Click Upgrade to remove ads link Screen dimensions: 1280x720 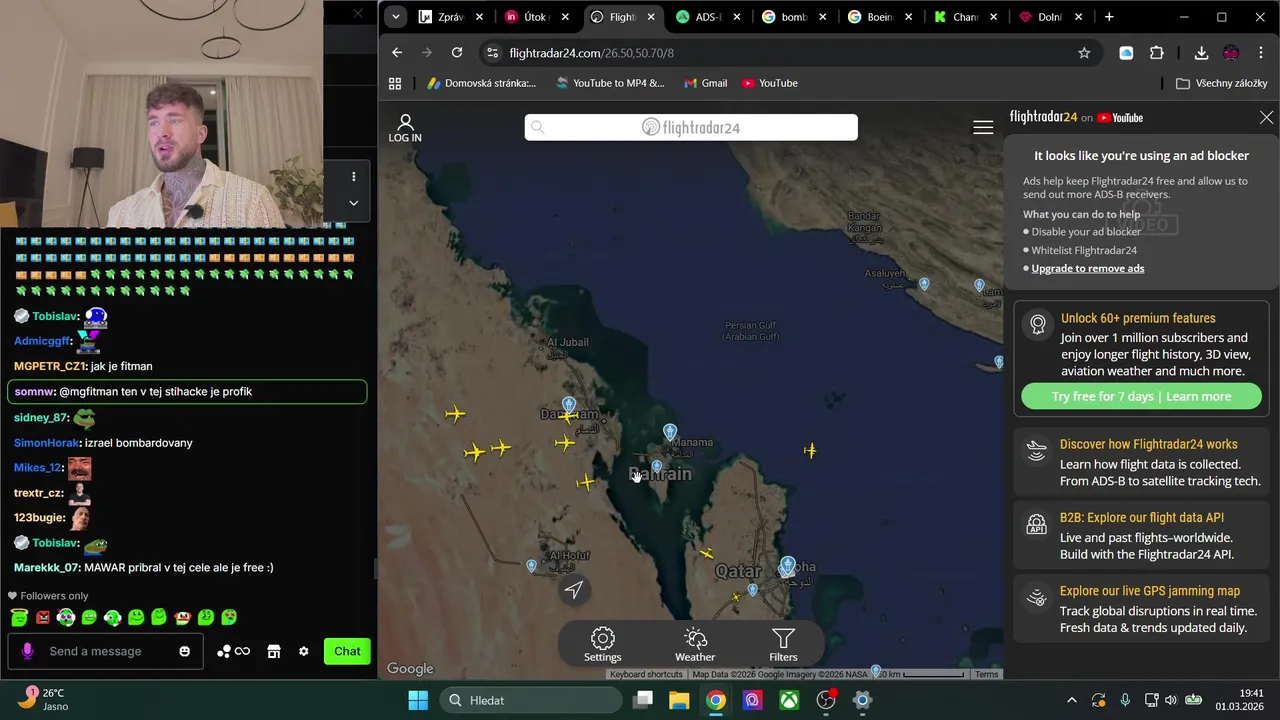tap(1088, 268)
